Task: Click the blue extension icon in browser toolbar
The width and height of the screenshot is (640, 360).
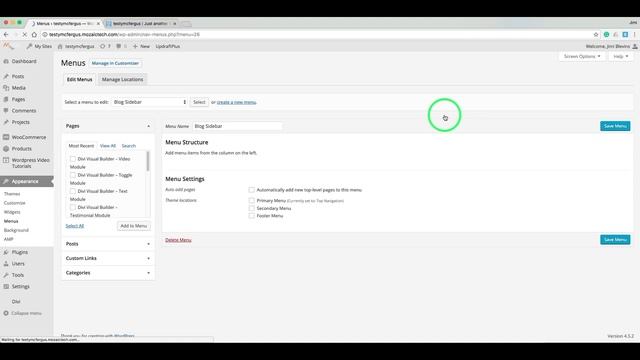Action: 625,35
